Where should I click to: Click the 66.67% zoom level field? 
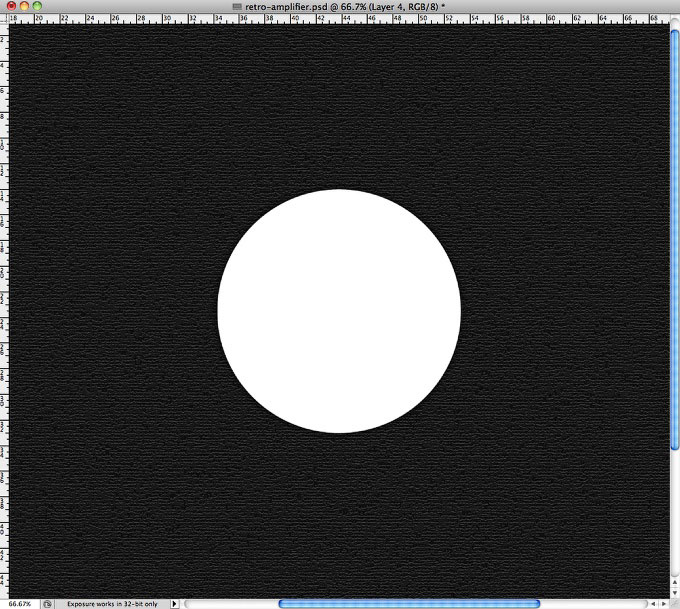tap(20, 604)
